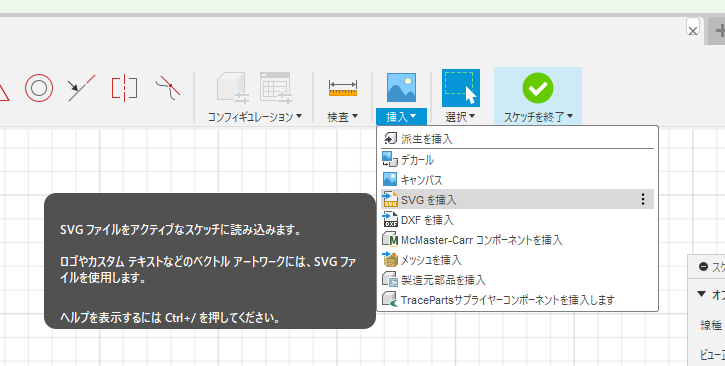Click the configuration cube icon
Image resolution: width=725 pixels, height=366 pixels.
coord(233,87)
